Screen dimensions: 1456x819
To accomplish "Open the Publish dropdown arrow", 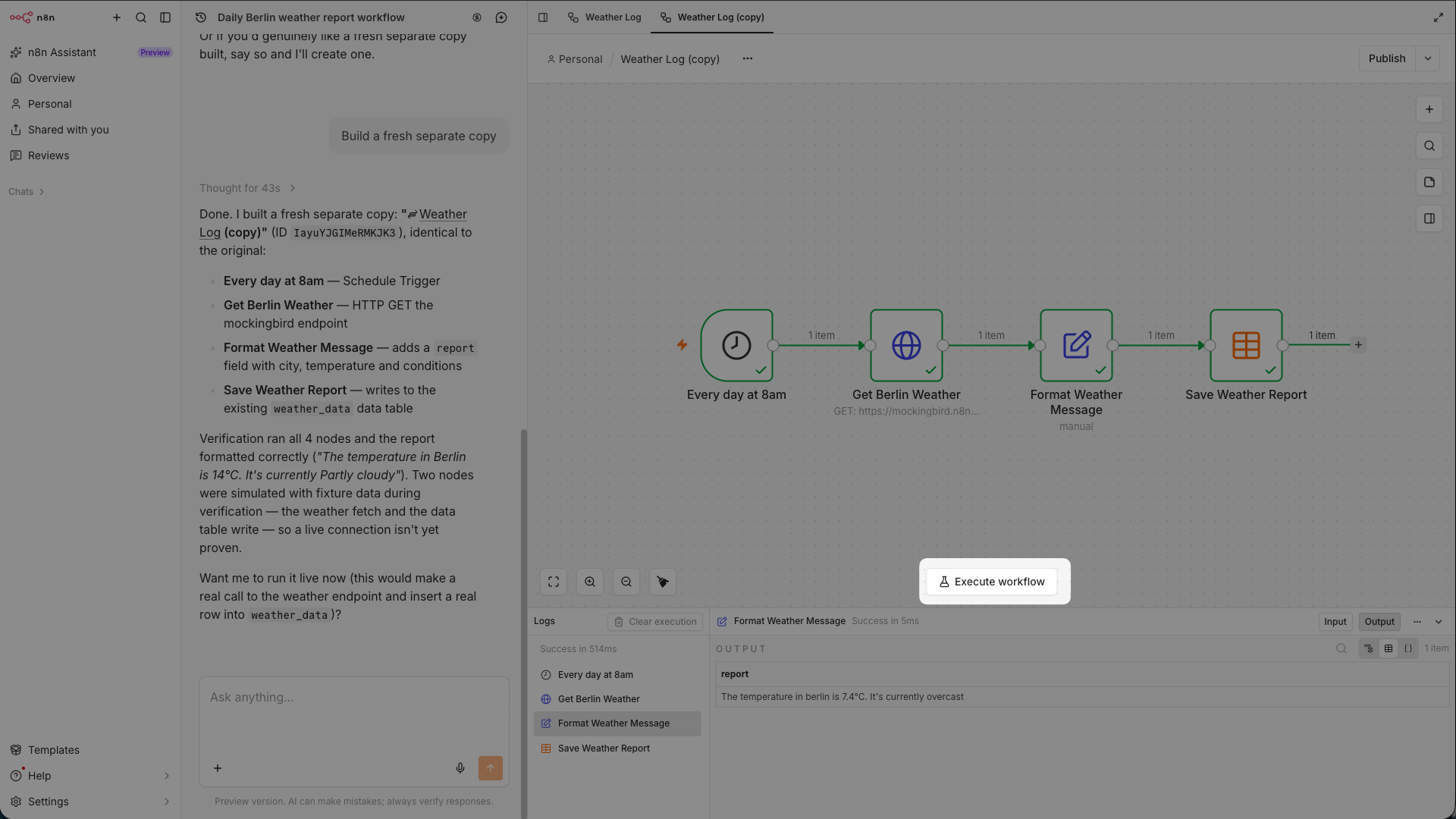I will 1428,58.
